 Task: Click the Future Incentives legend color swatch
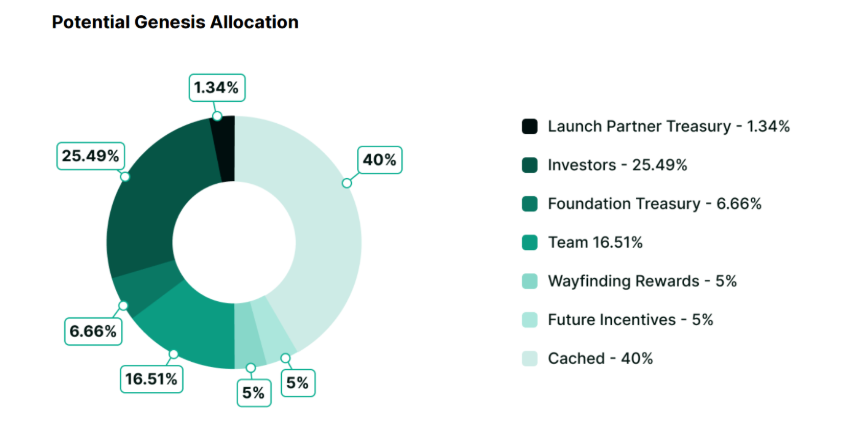coord(529,320)
